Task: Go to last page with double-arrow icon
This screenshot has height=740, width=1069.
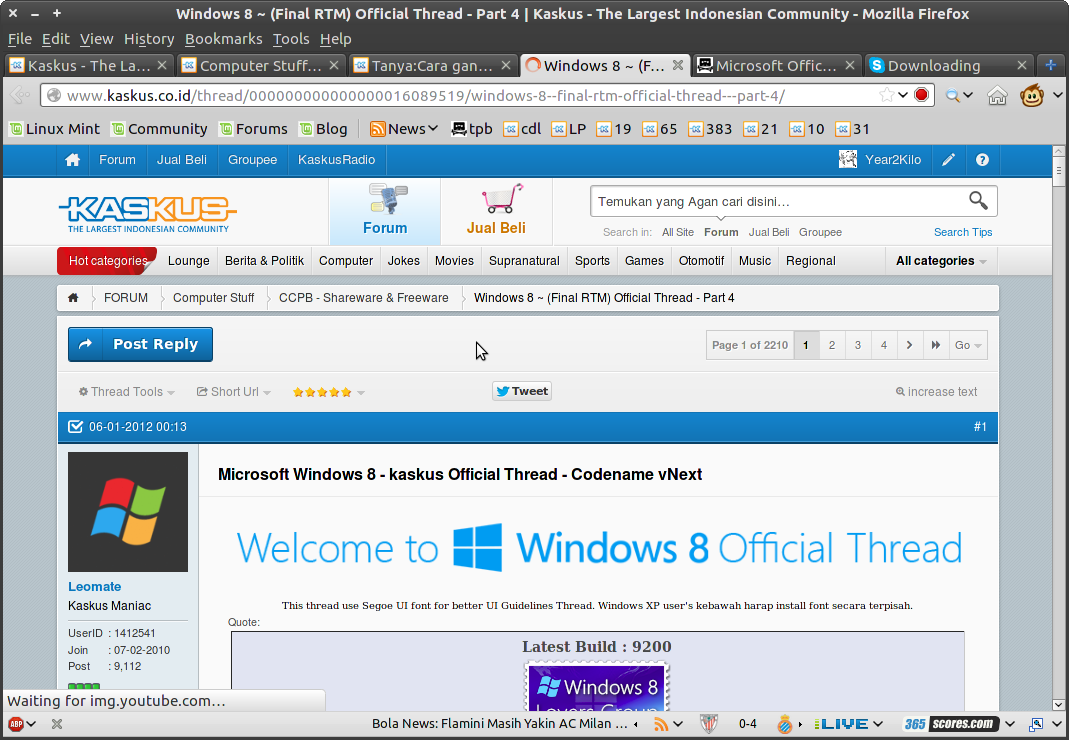Action: (935, 345)
